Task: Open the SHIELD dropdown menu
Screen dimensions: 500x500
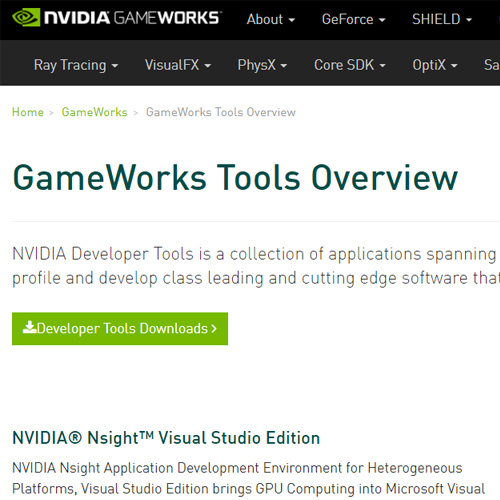Action: 442,19
